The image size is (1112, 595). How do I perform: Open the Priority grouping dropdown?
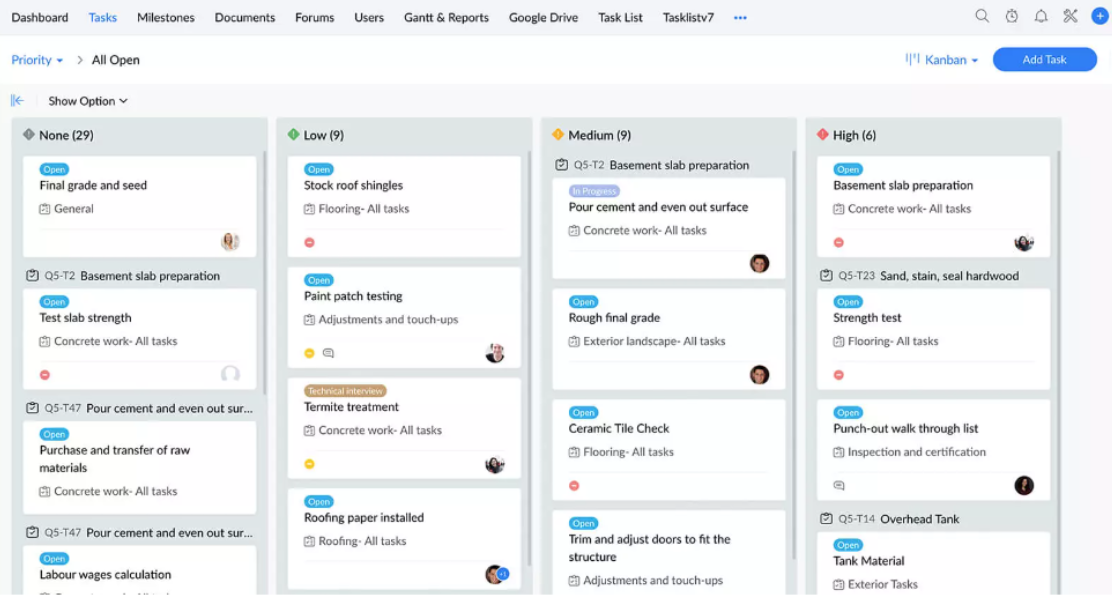(x=37, y=60)
